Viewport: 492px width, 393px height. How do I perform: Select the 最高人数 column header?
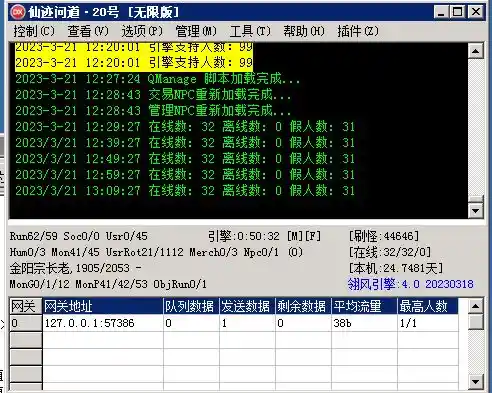click(428, 306)
